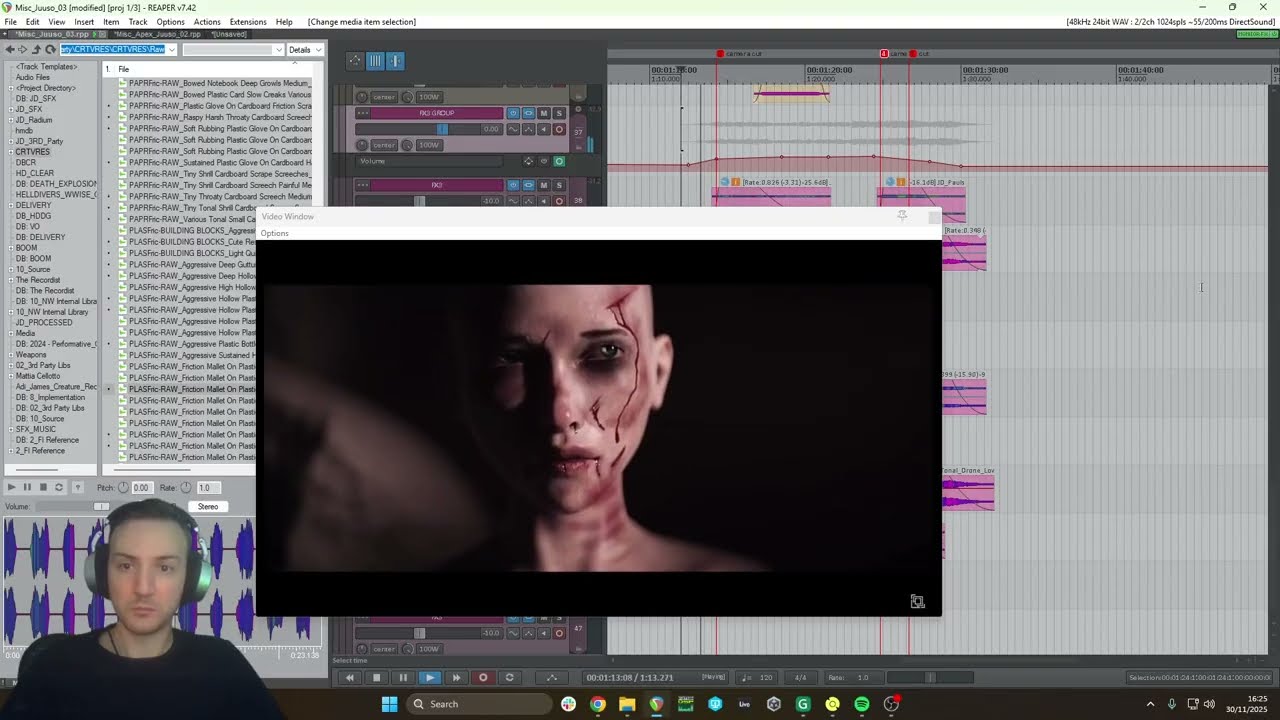
Task: Open the Extensions menu
Action: 248,22
